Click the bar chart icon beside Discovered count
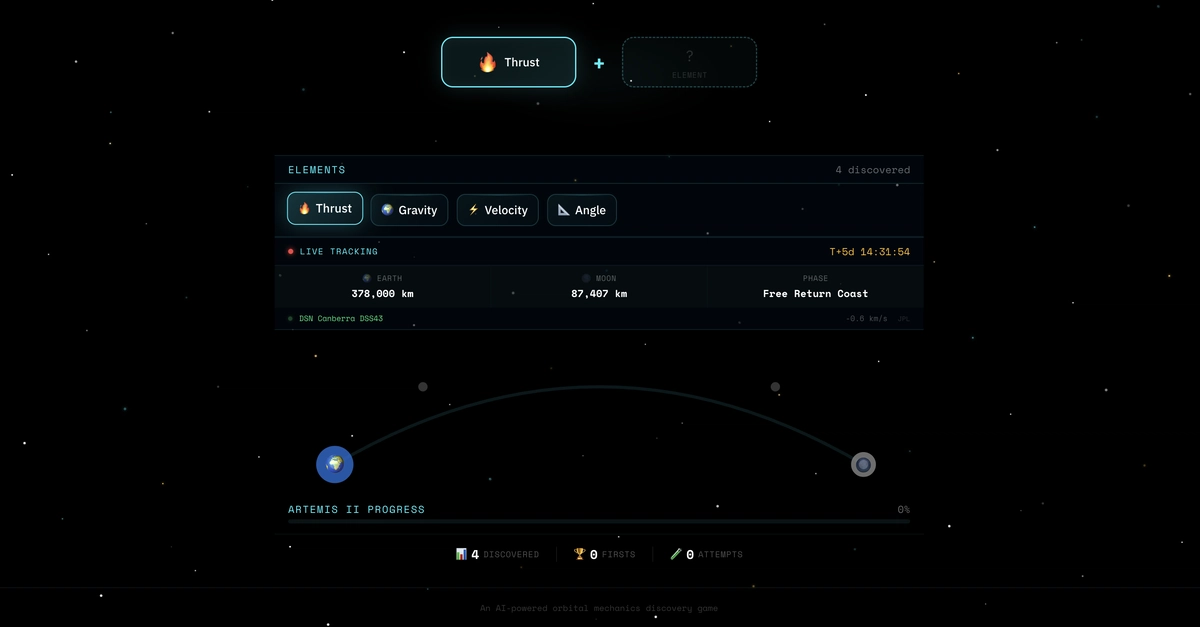 [462, 553]
